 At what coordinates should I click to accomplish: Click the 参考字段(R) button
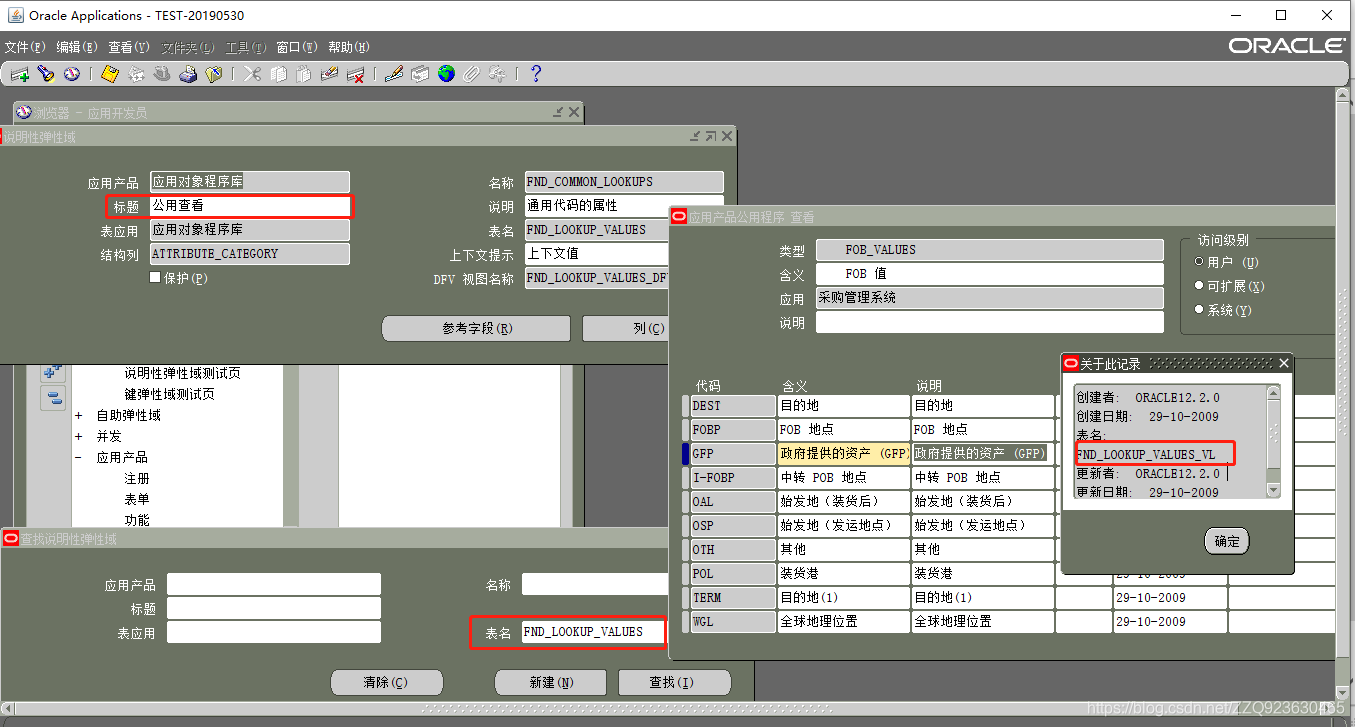tap(476, 328)
